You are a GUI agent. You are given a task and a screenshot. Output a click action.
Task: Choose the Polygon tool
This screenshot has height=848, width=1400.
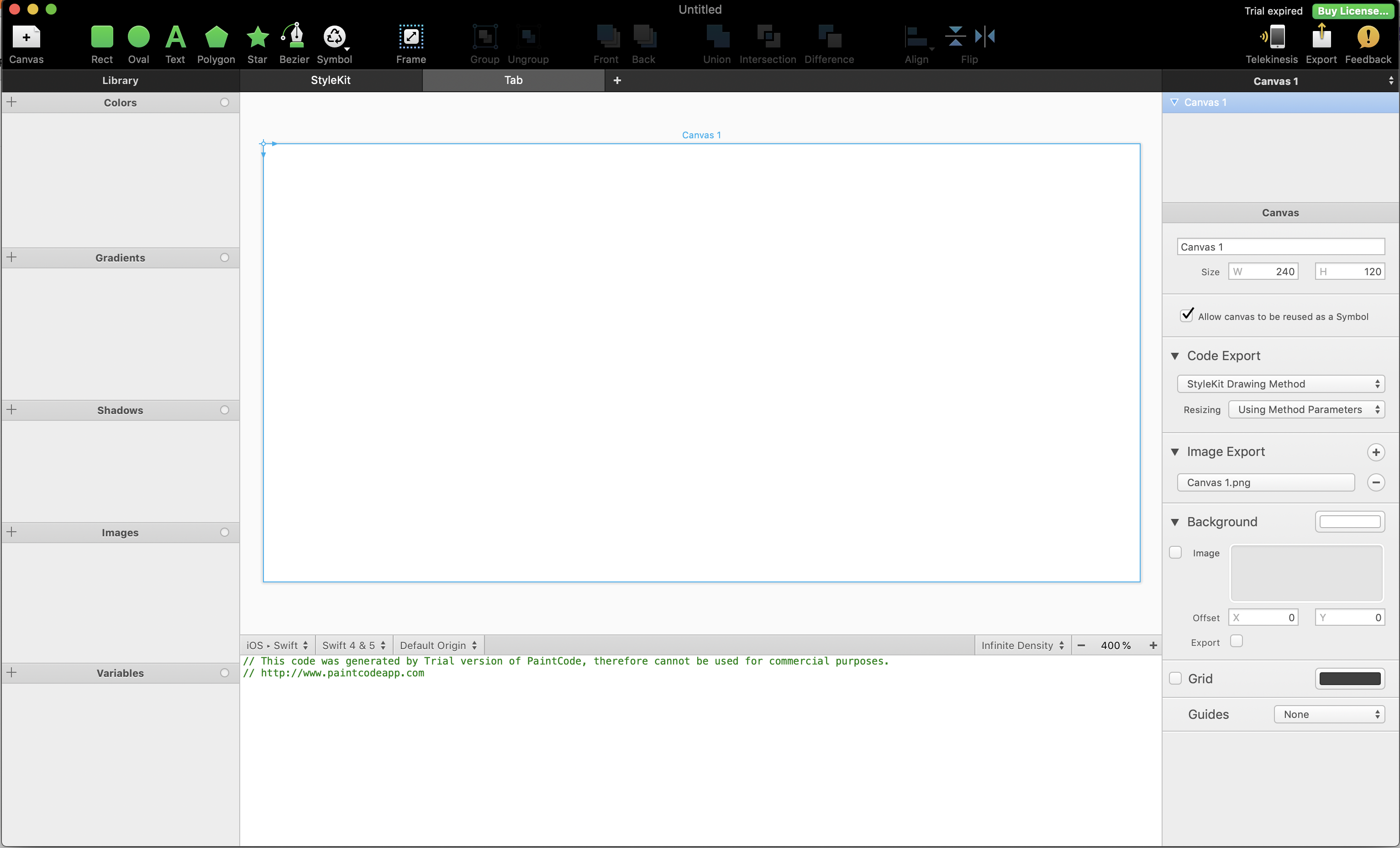coord(216,37)
